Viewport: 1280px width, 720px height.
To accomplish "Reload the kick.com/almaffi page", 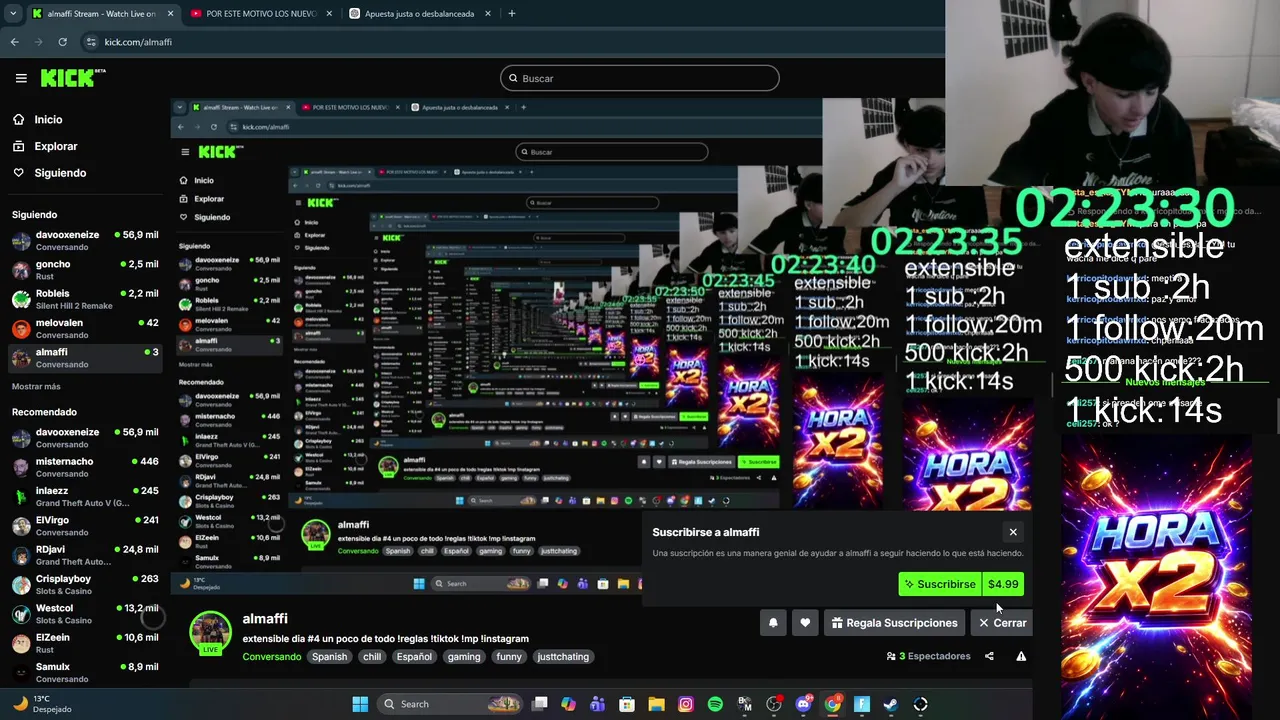I will [x=62, y=42].
